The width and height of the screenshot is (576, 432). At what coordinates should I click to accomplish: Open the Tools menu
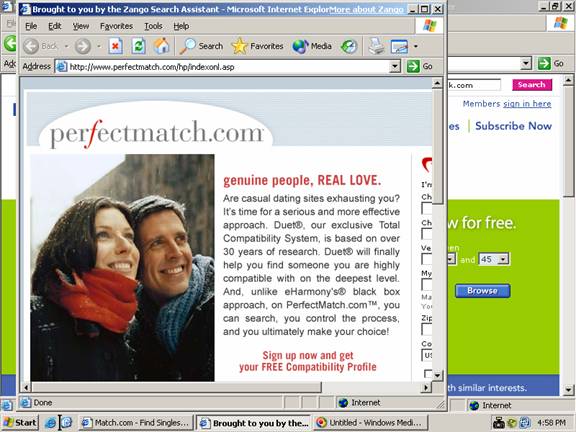point(153,26)
